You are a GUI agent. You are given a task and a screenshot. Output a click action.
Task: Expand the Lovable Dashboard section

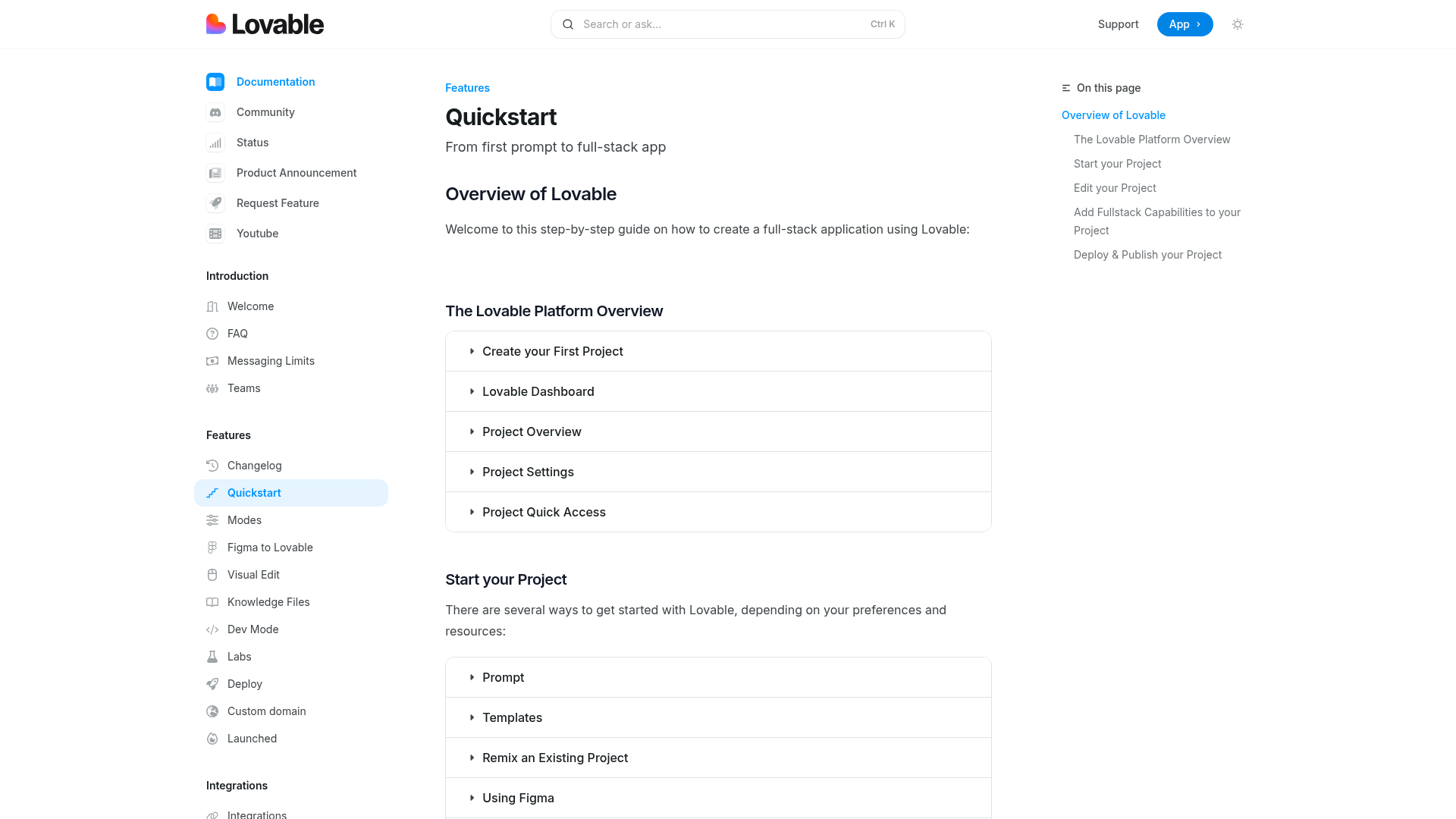point(718,391)
